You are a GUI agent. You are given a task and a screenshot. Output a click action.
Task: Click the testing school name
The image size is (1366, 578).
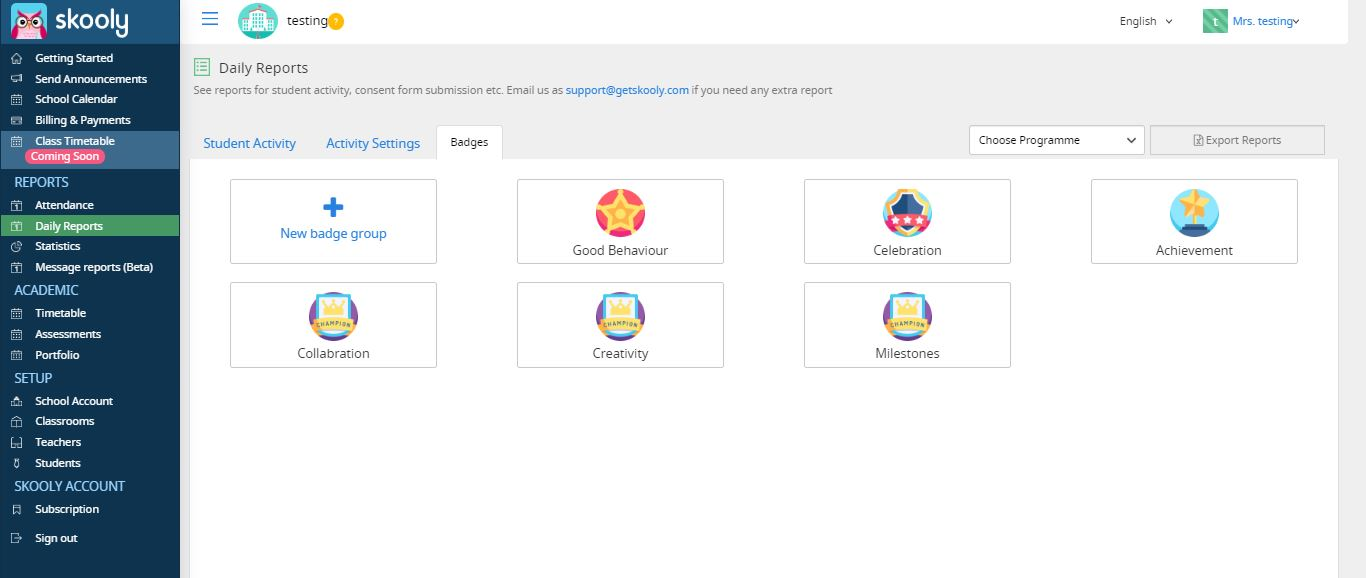pyautogui.click(x=307, y=21)
